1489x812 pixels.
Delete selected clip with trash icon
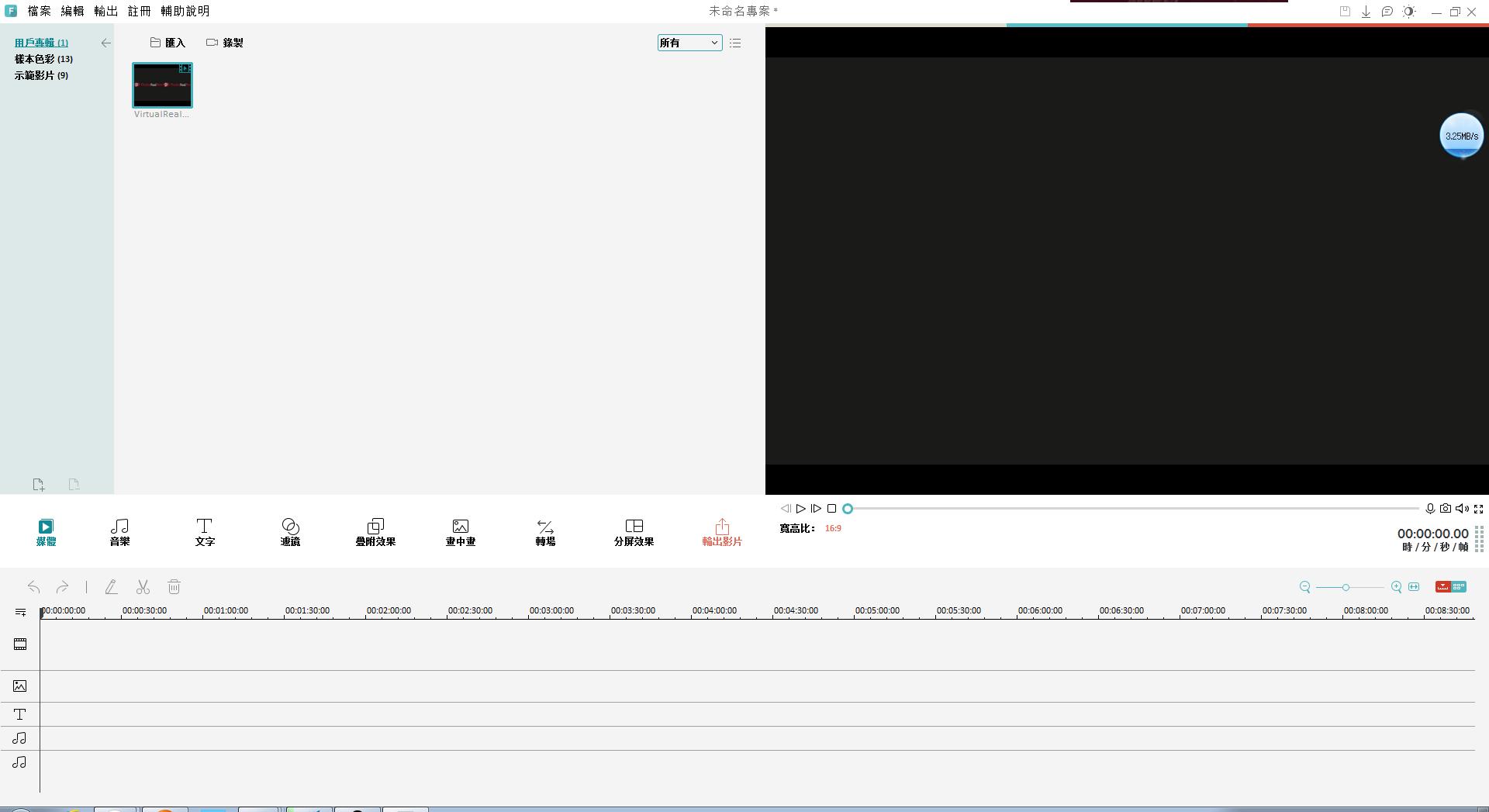[174, 587]
